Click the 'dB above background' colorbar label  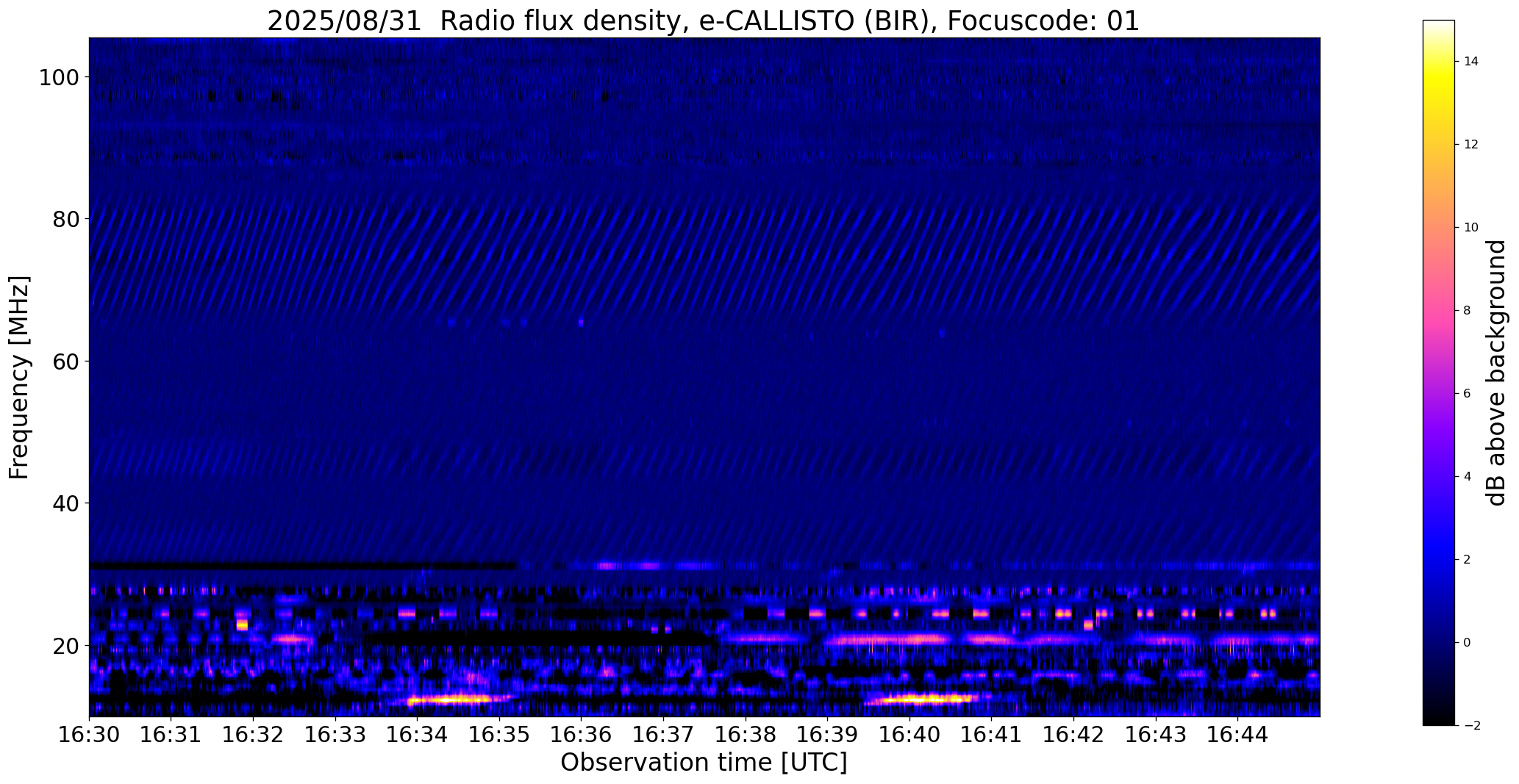point(1497,373)
